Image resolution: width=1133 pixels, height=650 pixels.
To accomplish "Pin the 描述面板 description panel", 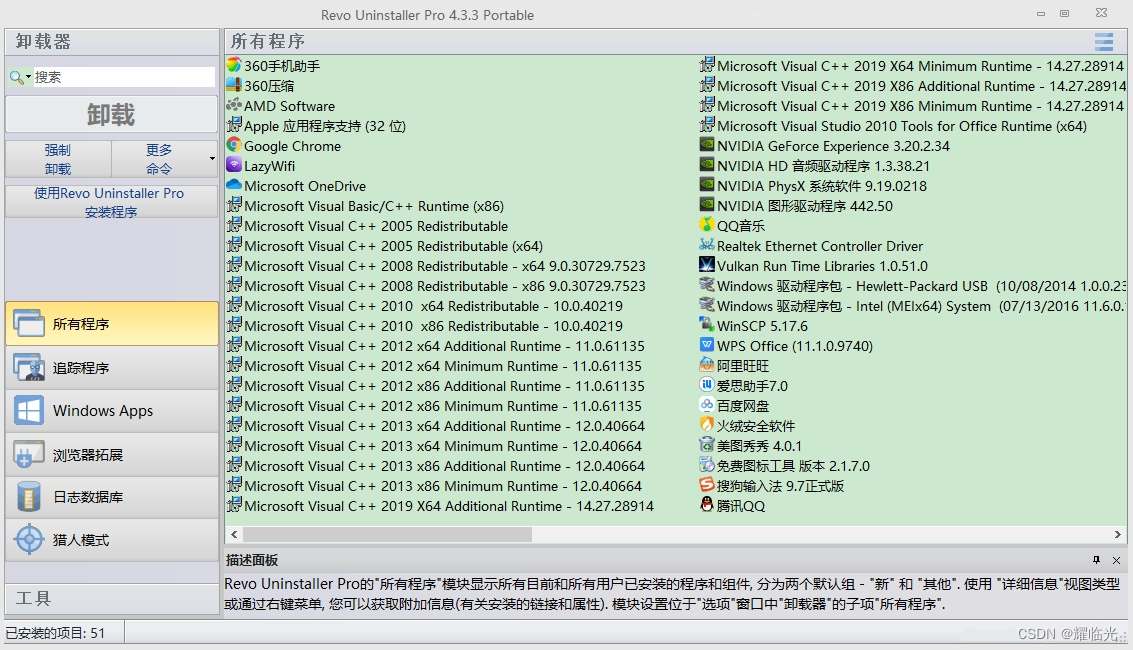I will tap(1096, 560).
